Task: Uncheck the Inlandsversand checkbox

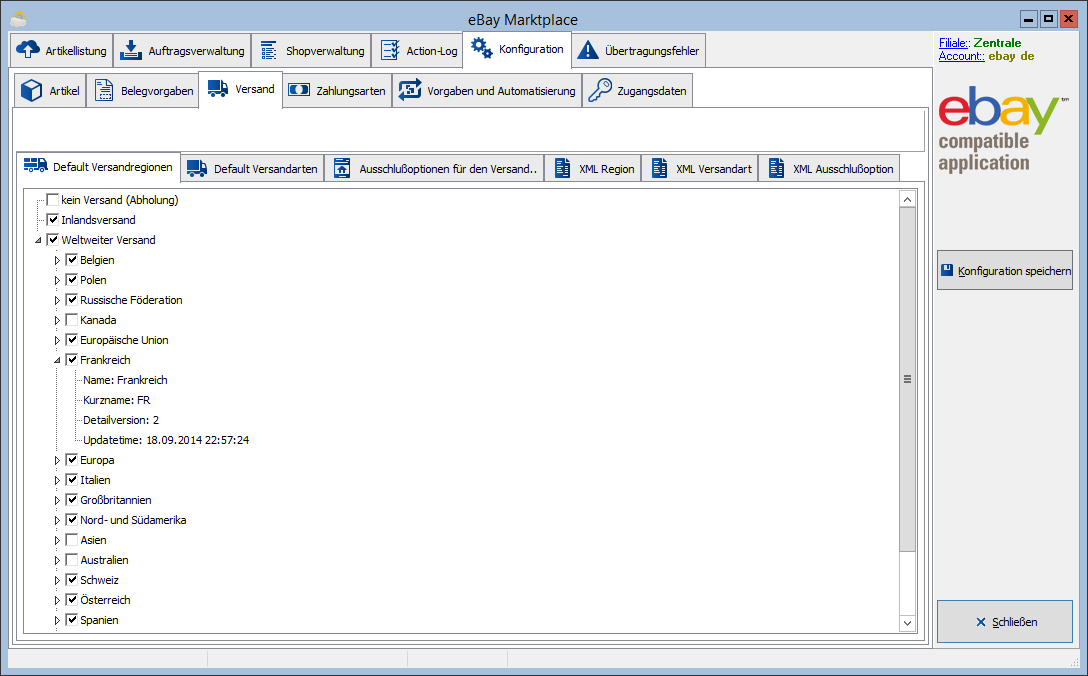Action: coord(53,220)
